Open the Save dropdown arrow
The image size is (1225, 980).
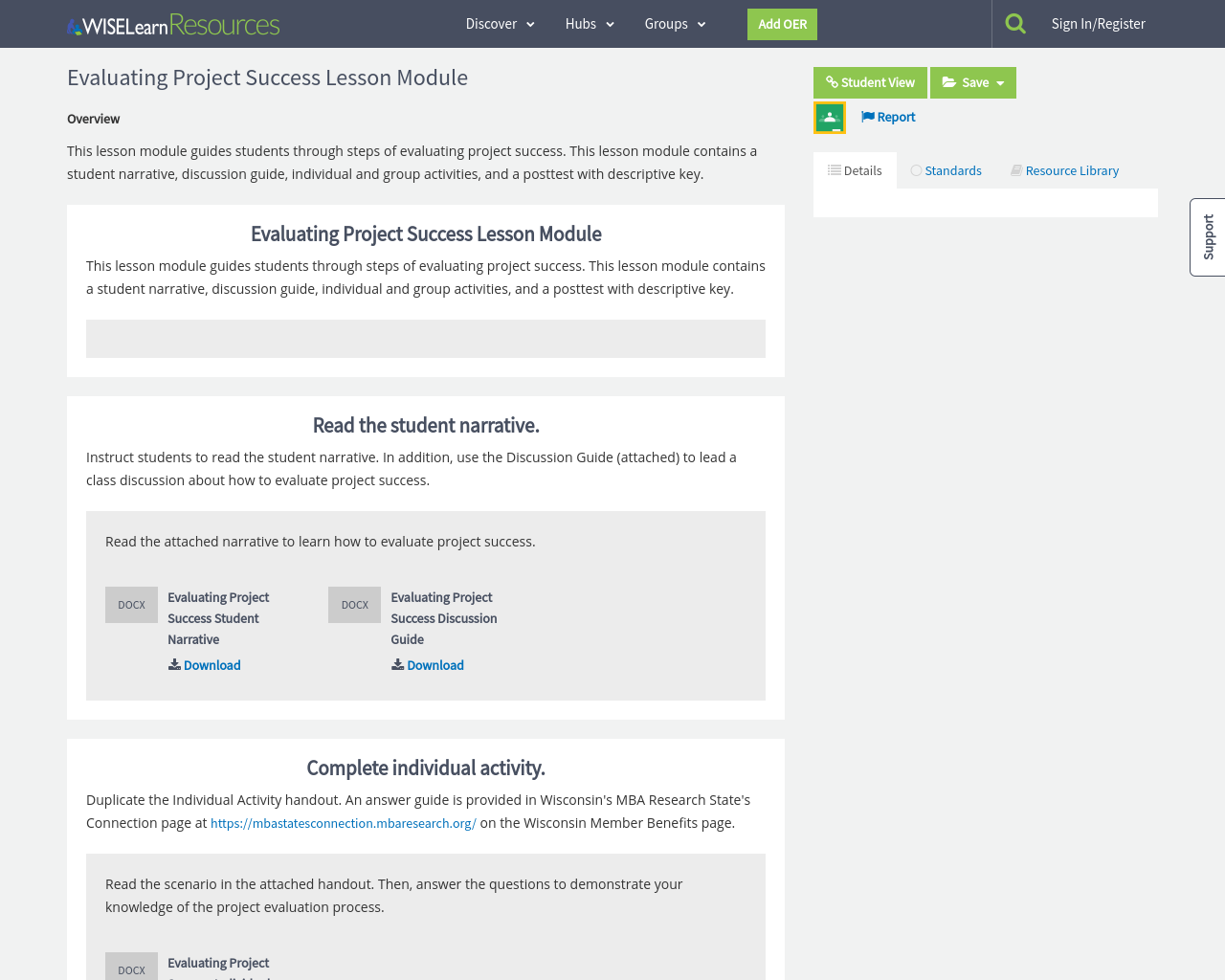click(999, 82)
